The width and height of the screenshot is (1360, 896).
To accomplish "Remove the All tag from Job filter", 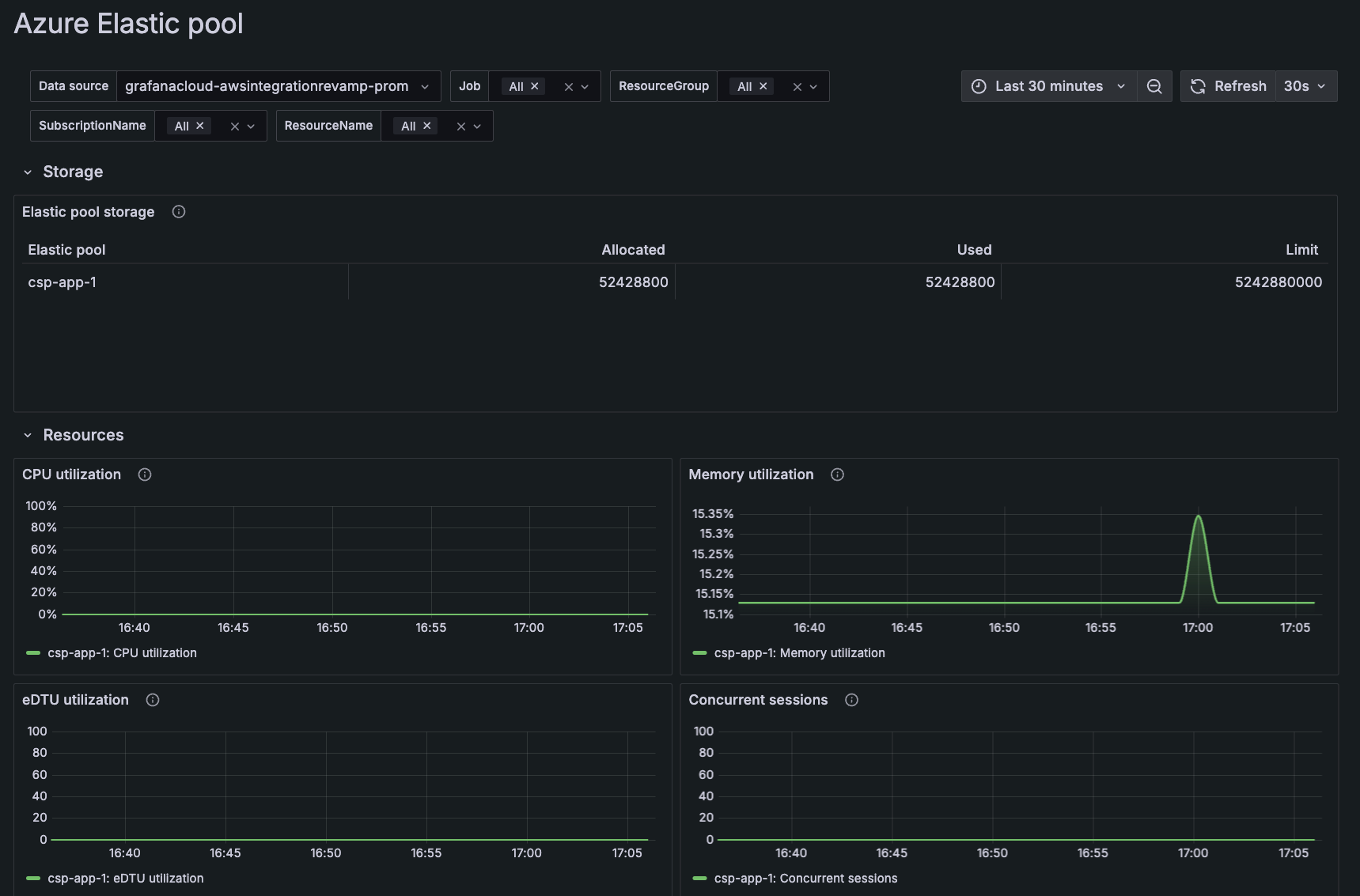I will [535, 86].
